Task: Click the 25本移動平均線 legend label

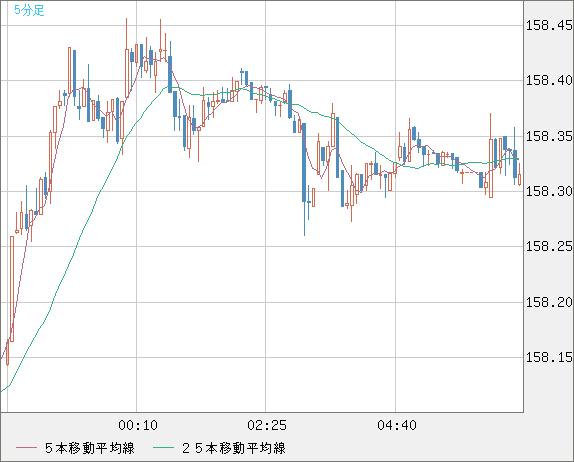Action: point(234,448)
